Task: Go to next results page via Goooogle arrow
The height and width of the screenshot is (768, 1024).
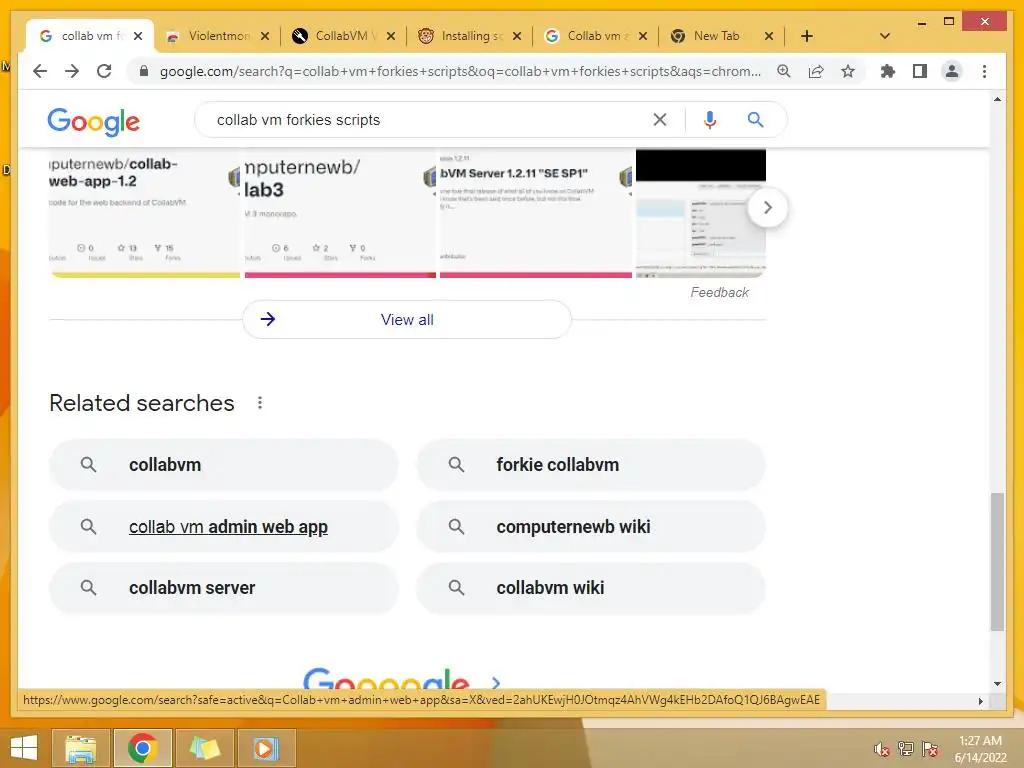Action: point(496,682)
